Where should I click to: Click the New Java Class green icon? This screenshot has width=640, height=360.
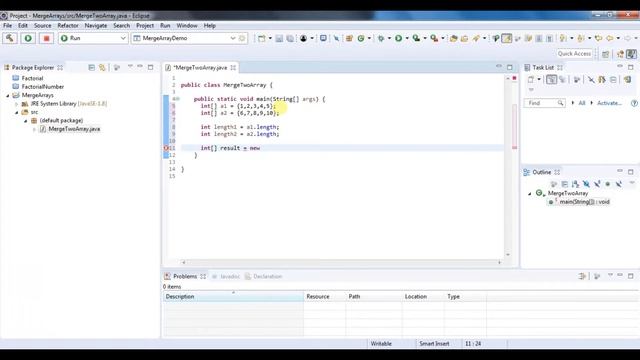(x=361, y=38)
